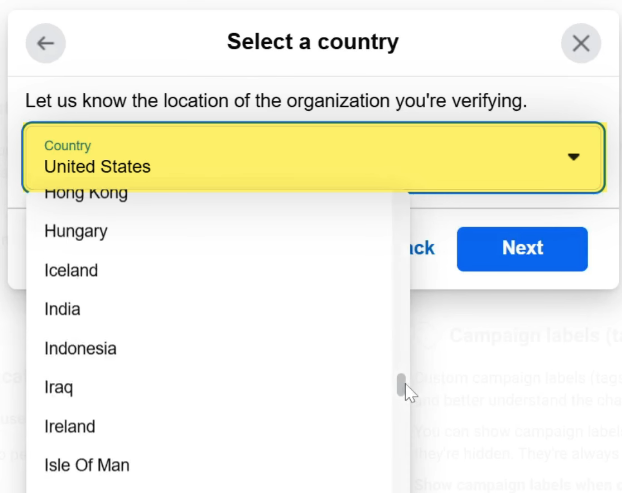Screen dimensions: 622x493
Task: Click the Country dropdown caret arrow
Action: tap(574, 157)
